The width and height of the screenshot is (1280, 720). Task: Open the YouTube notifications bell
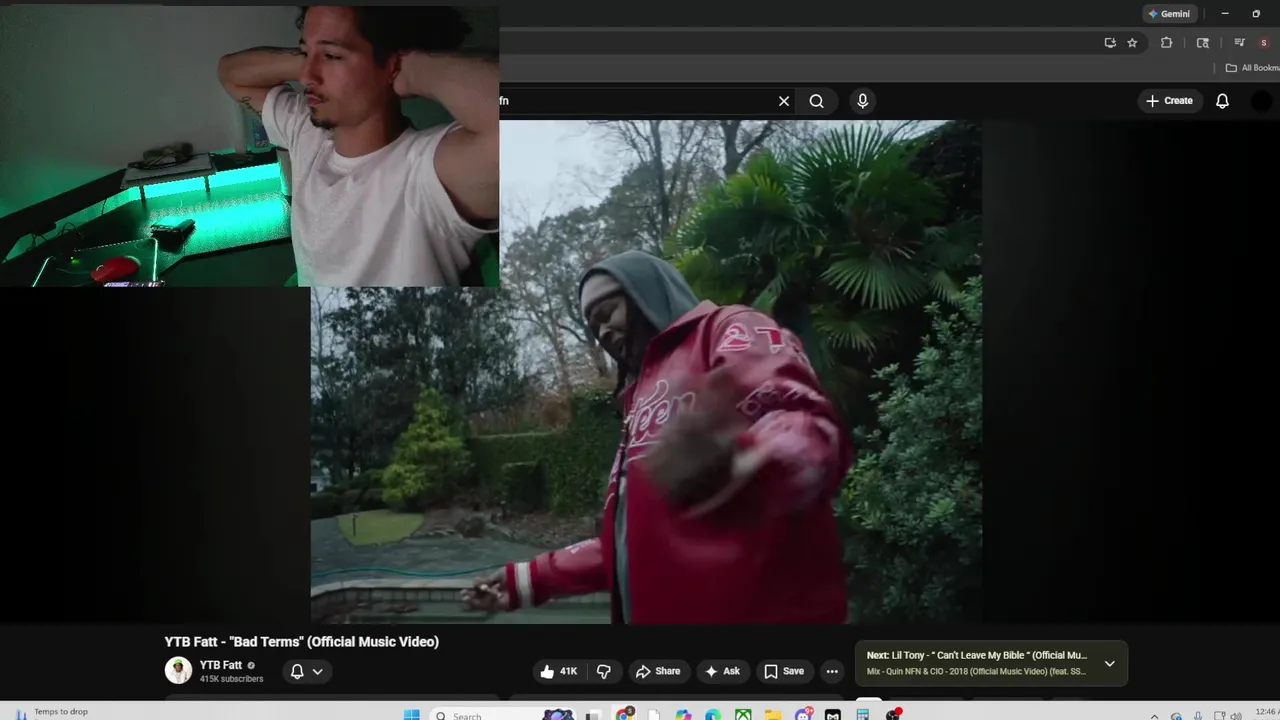point(1222,101)
